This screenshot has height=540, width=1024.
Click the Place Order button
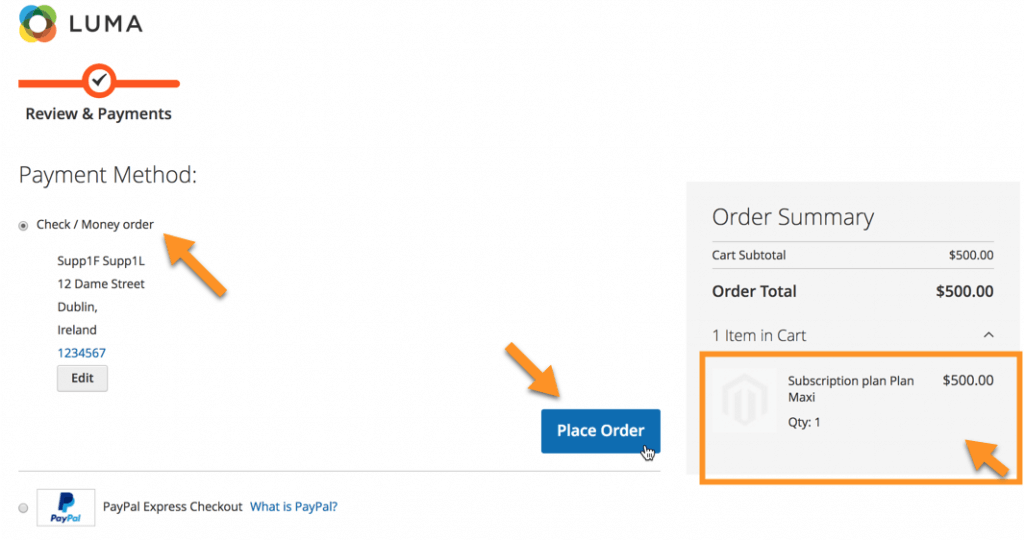coord(600,431)
